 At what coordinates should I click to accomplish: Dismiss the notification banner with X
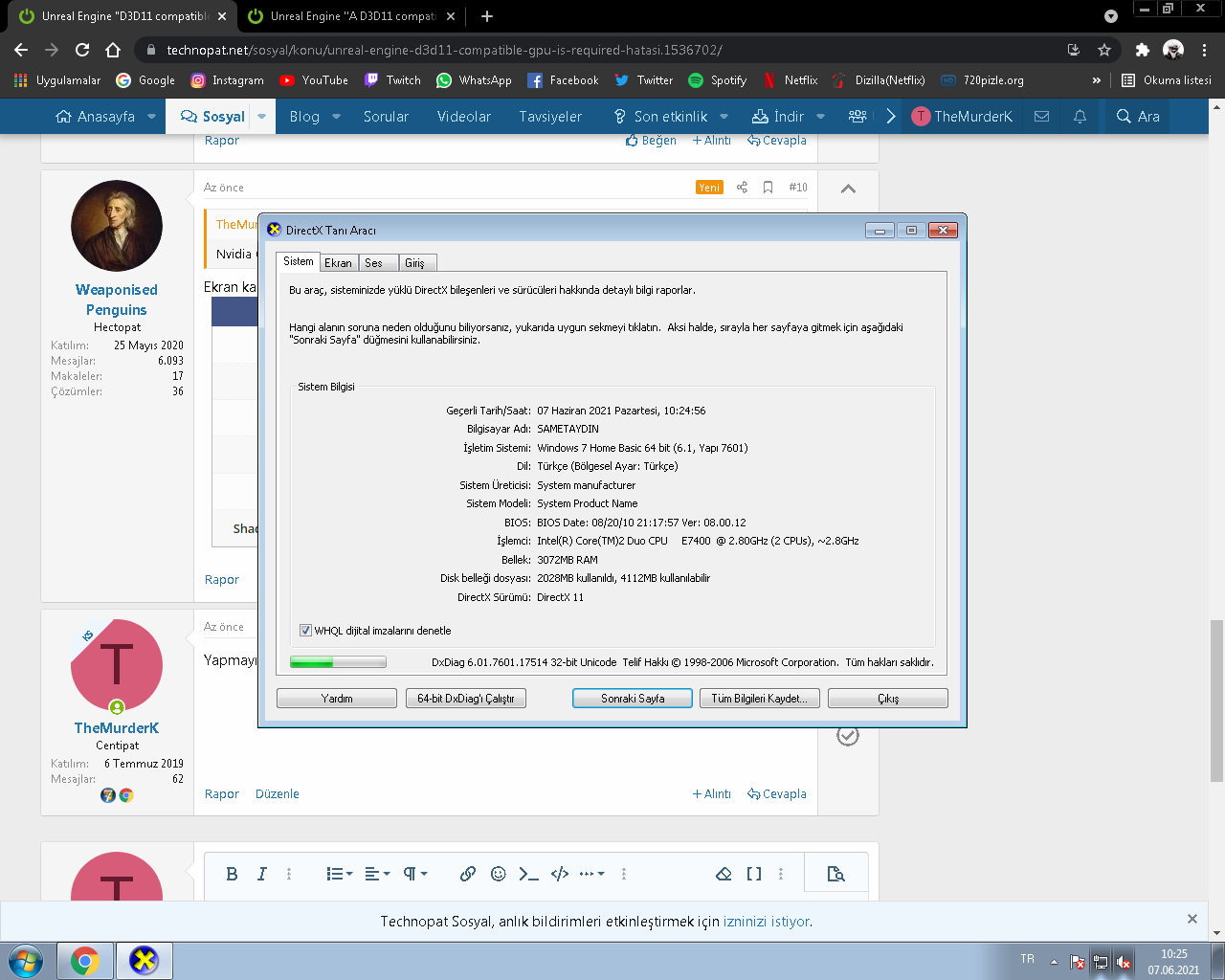pos(1192,919)
